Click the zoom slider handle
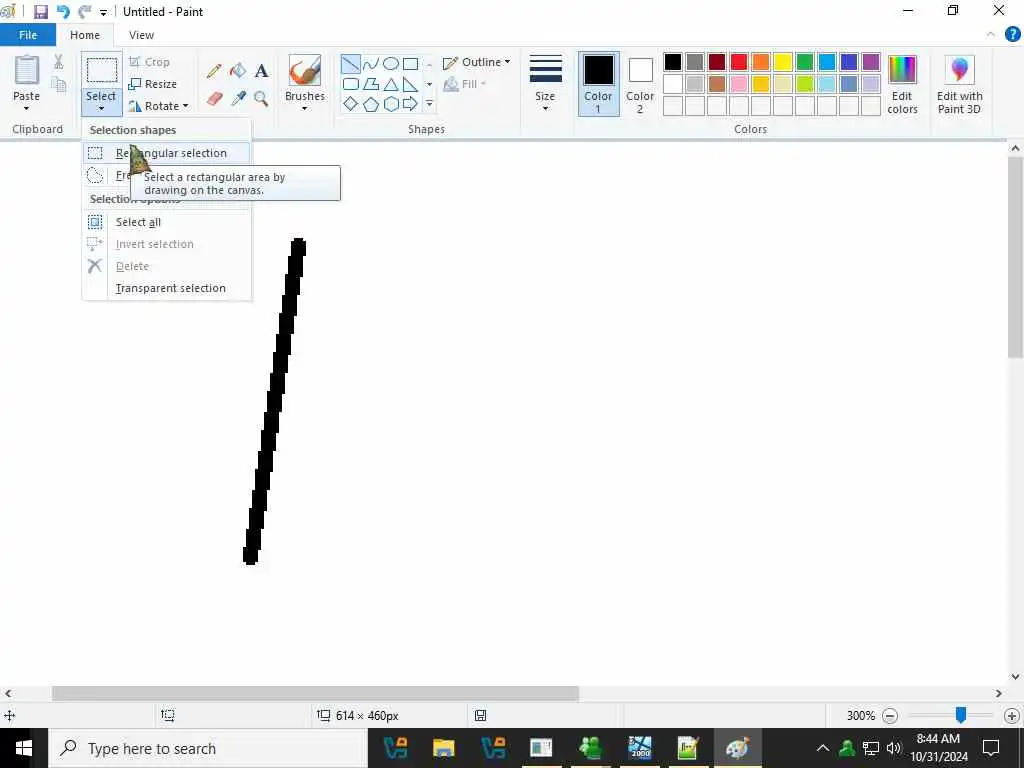Viewport: 1024px width, 768px height. [961, 715]
